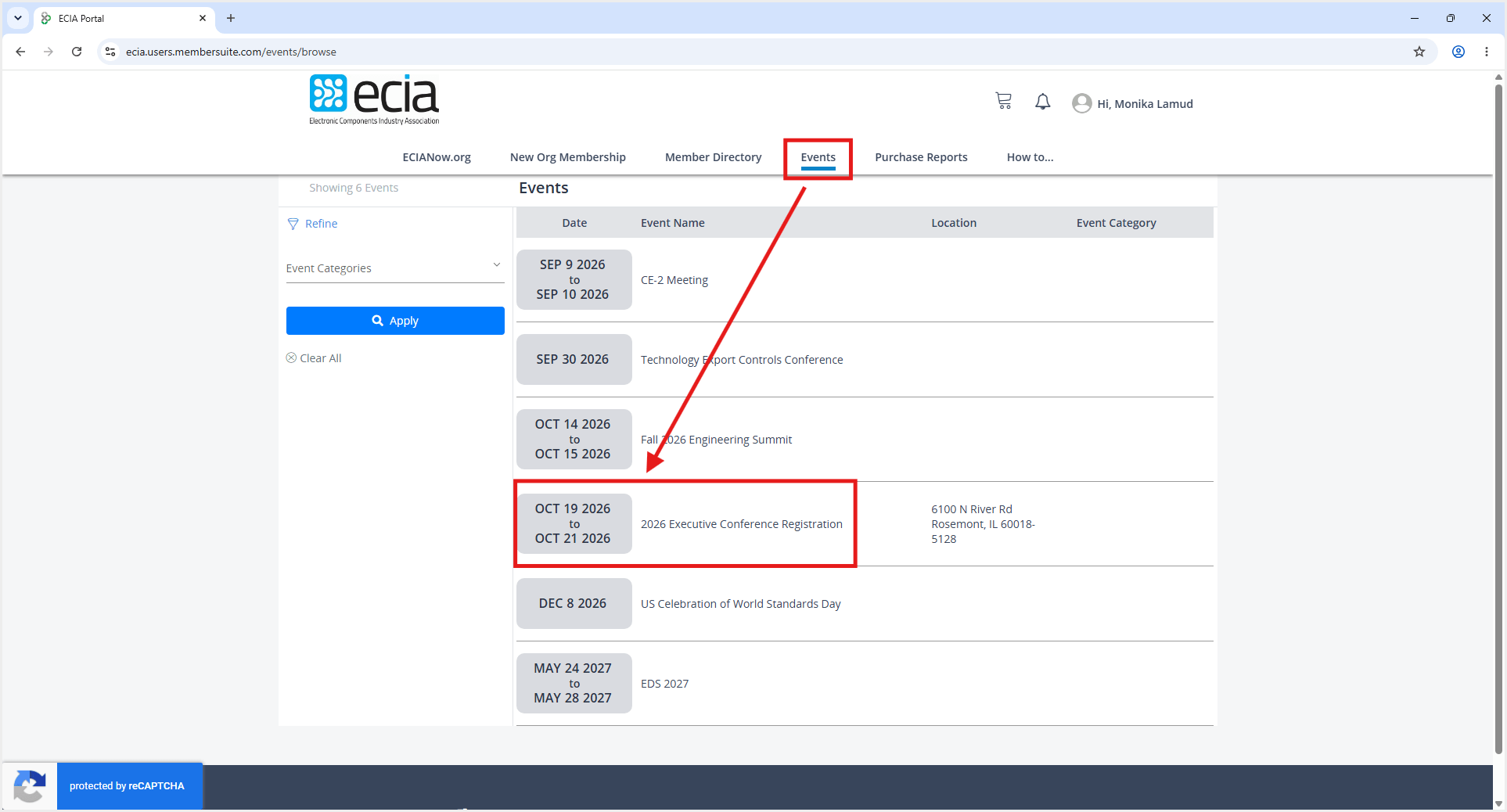Open the notifications bell
Viewport: 1507px width, 812px height.
pos(1042,102)
